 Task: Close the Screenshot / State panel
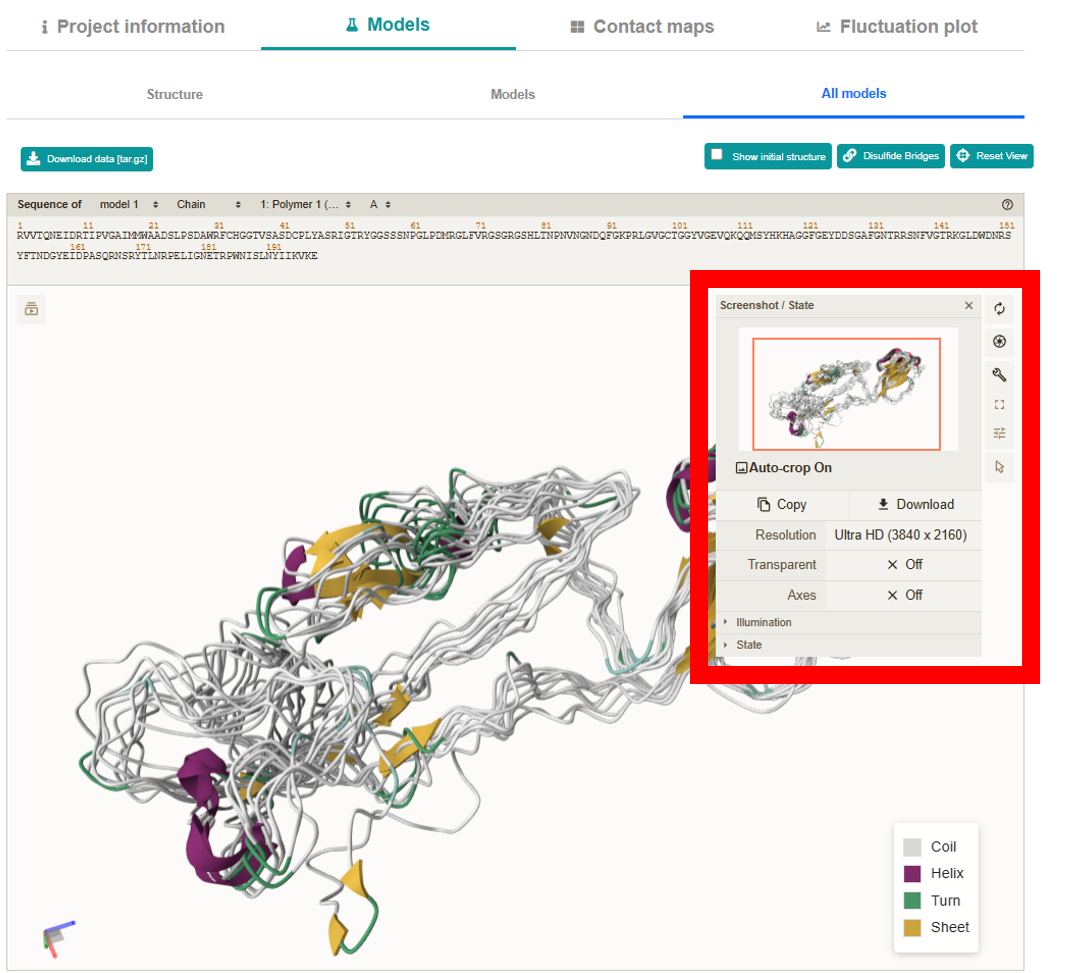click(x=969, y=306)
